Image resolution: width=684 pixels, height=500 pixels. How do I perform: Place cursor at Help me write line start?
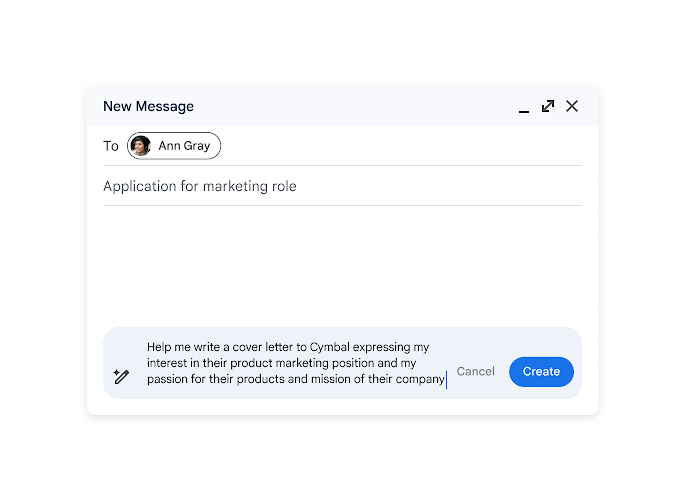(x=147, y=347)
